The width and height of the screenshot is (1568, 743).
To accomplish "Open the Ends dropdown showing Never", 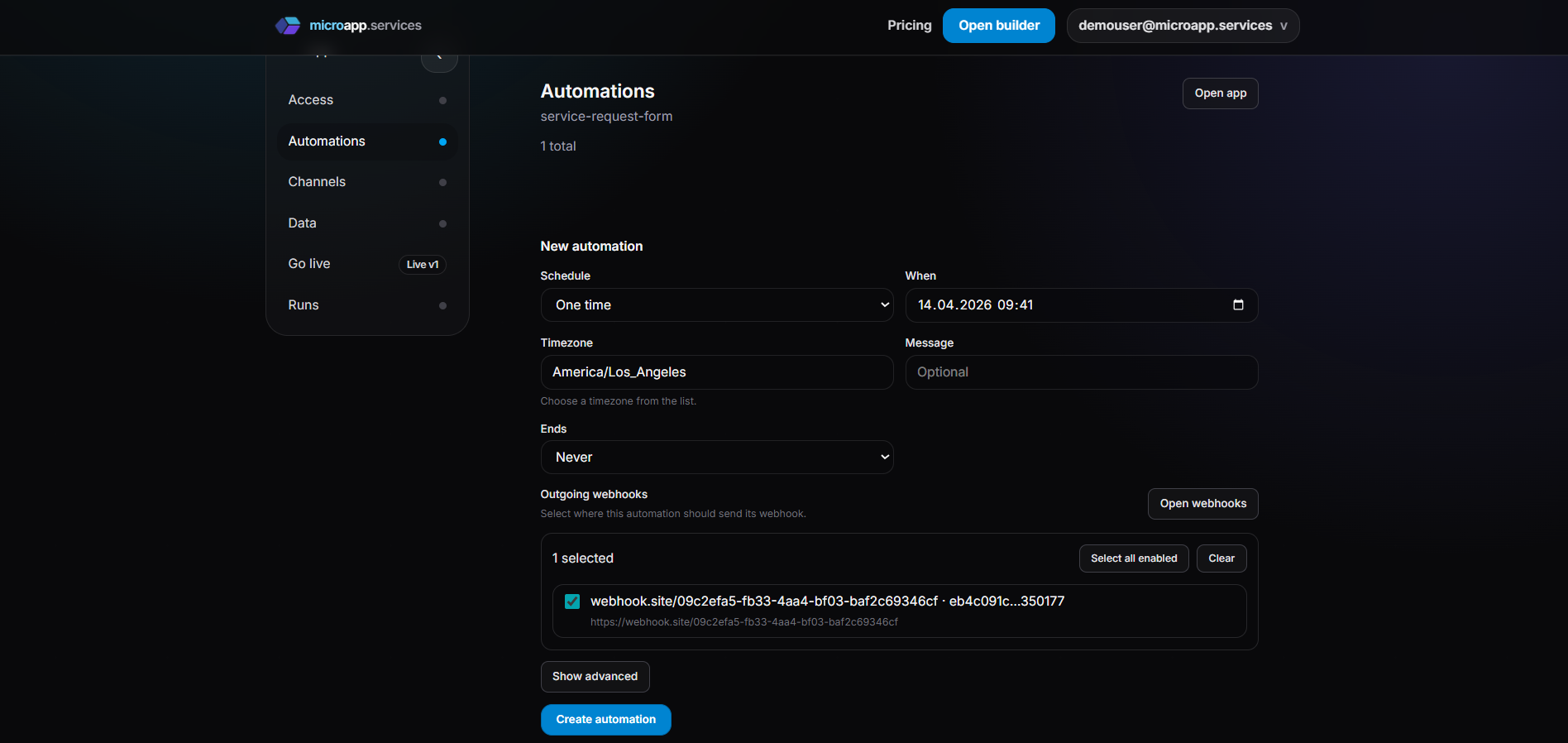I will (717, 458).
